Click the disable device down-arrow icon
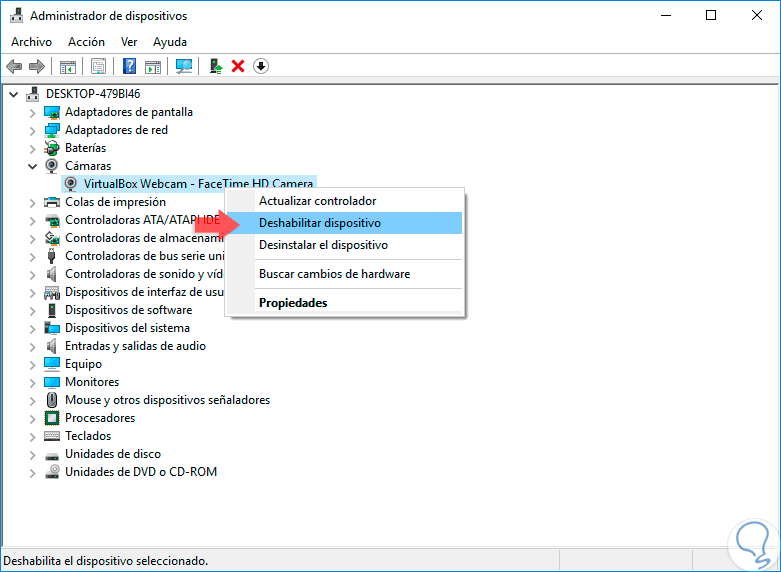 (261, 66)
